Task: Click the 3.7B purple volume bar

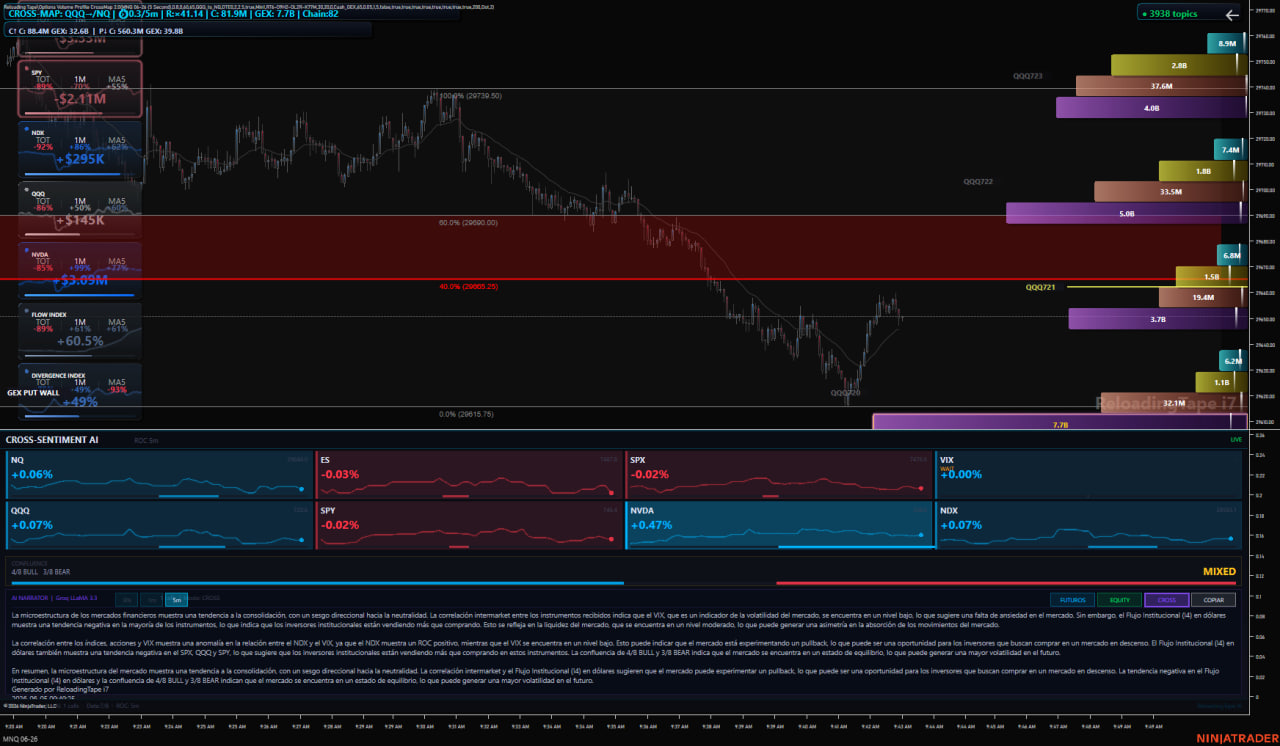Action: (x=1157, y=319)
